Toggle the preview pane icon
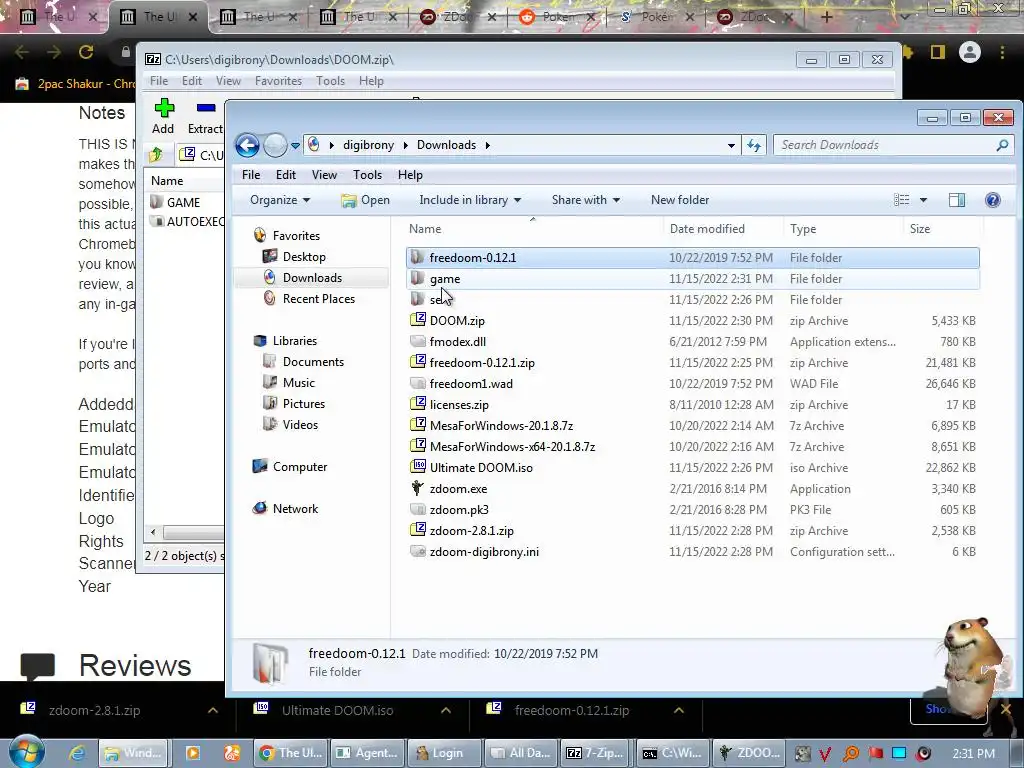This screenshot has width=1024, height=768. 957,200
